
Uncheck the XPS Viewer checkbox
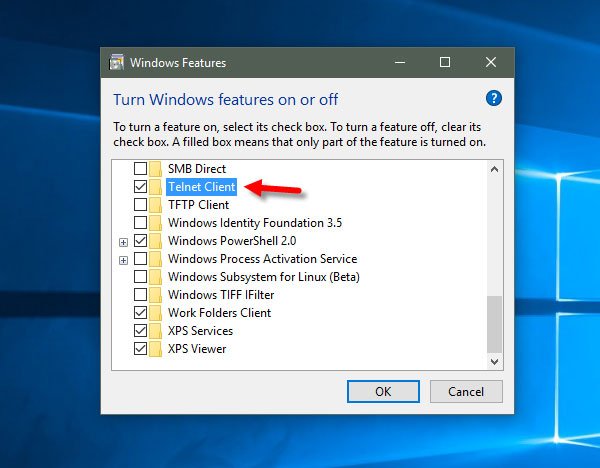(140, 349)
